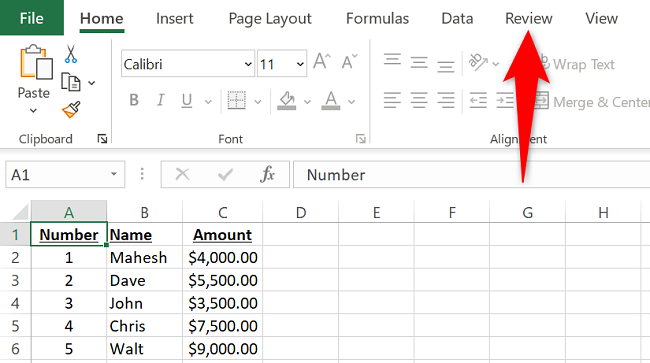The height and width of the screenshot is (363, 650).
Task: Select the cell containing John
Action: 144,303
